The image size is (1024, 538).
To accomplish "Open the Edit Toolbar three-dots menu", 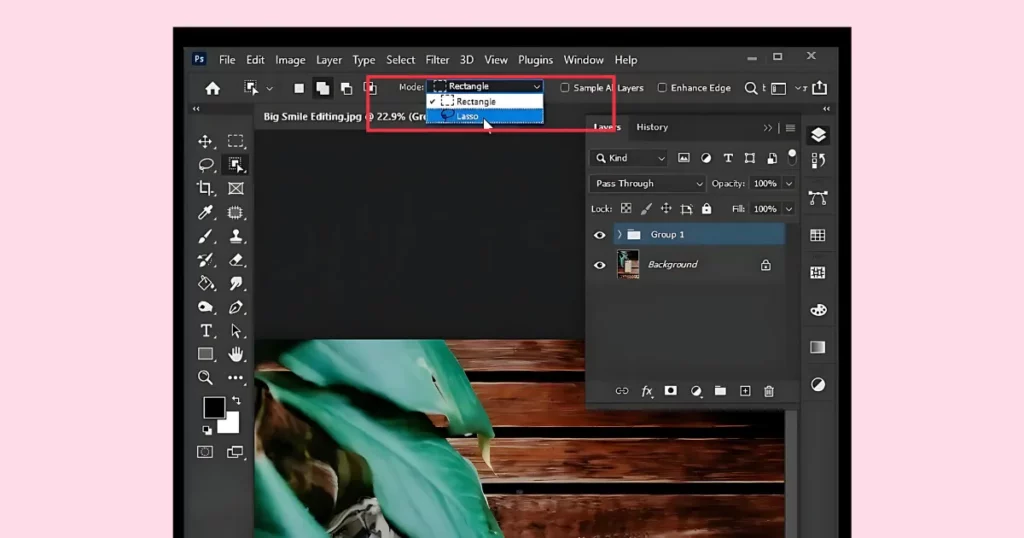I will point(235,377).
